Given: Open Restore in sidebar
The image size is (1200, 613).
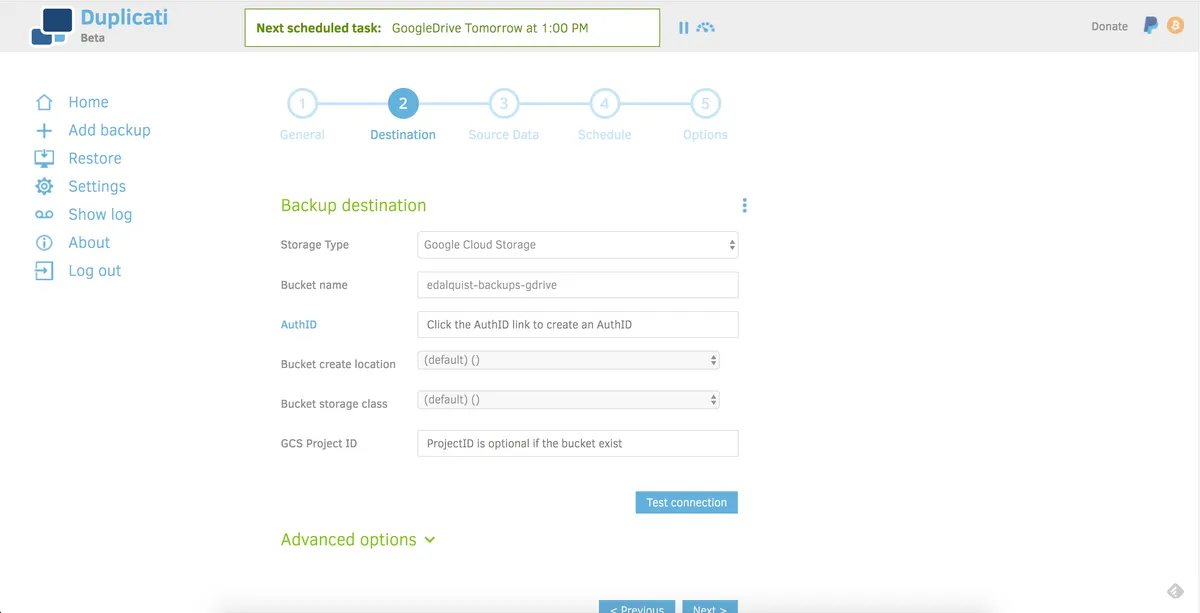Looking at the screenshot, I should [95, 158].
